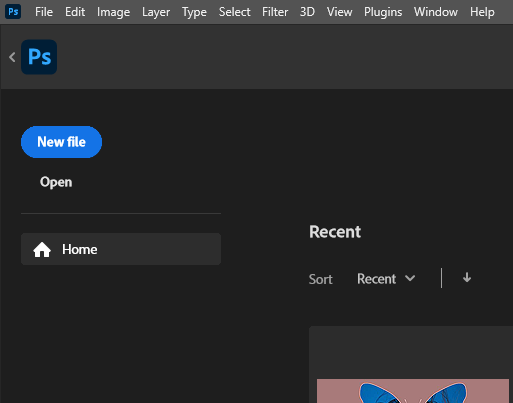This screenshot has height=403, width=513.
Task: Open the Image menu
Action: coord(113,12)
